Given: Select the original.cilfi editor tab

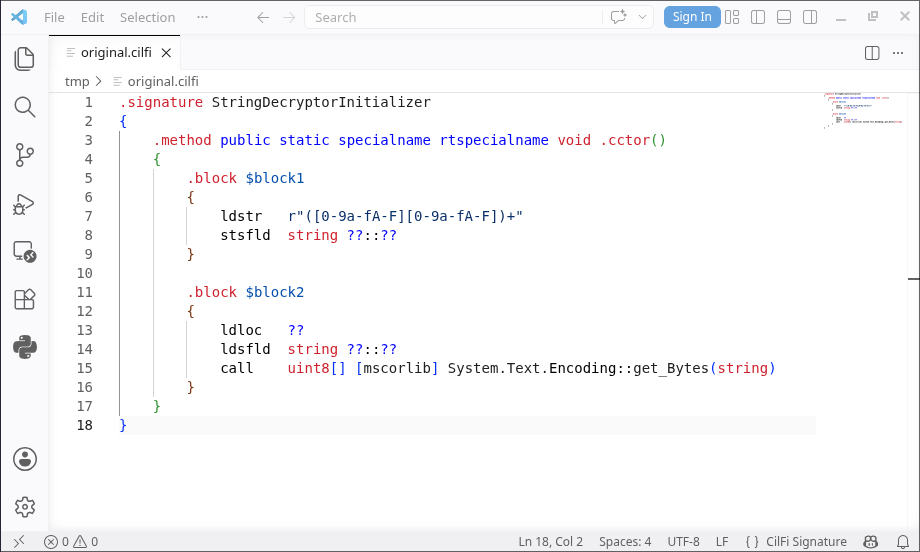Looking at the screenshot, I should point(115,53).
